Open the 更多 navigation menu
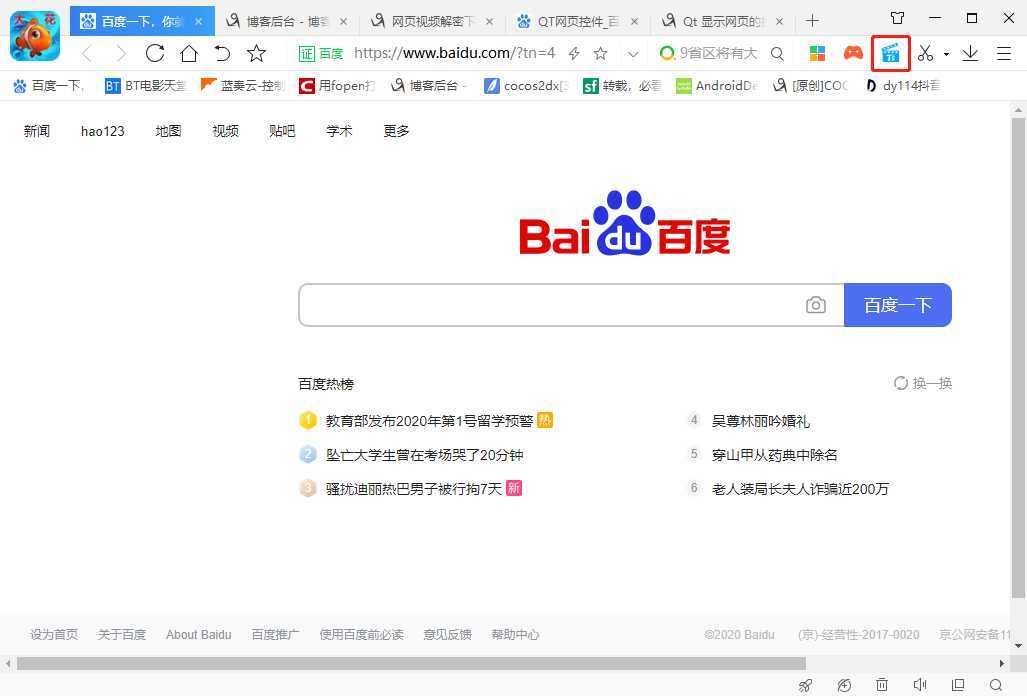 click(x=396, y=131)
